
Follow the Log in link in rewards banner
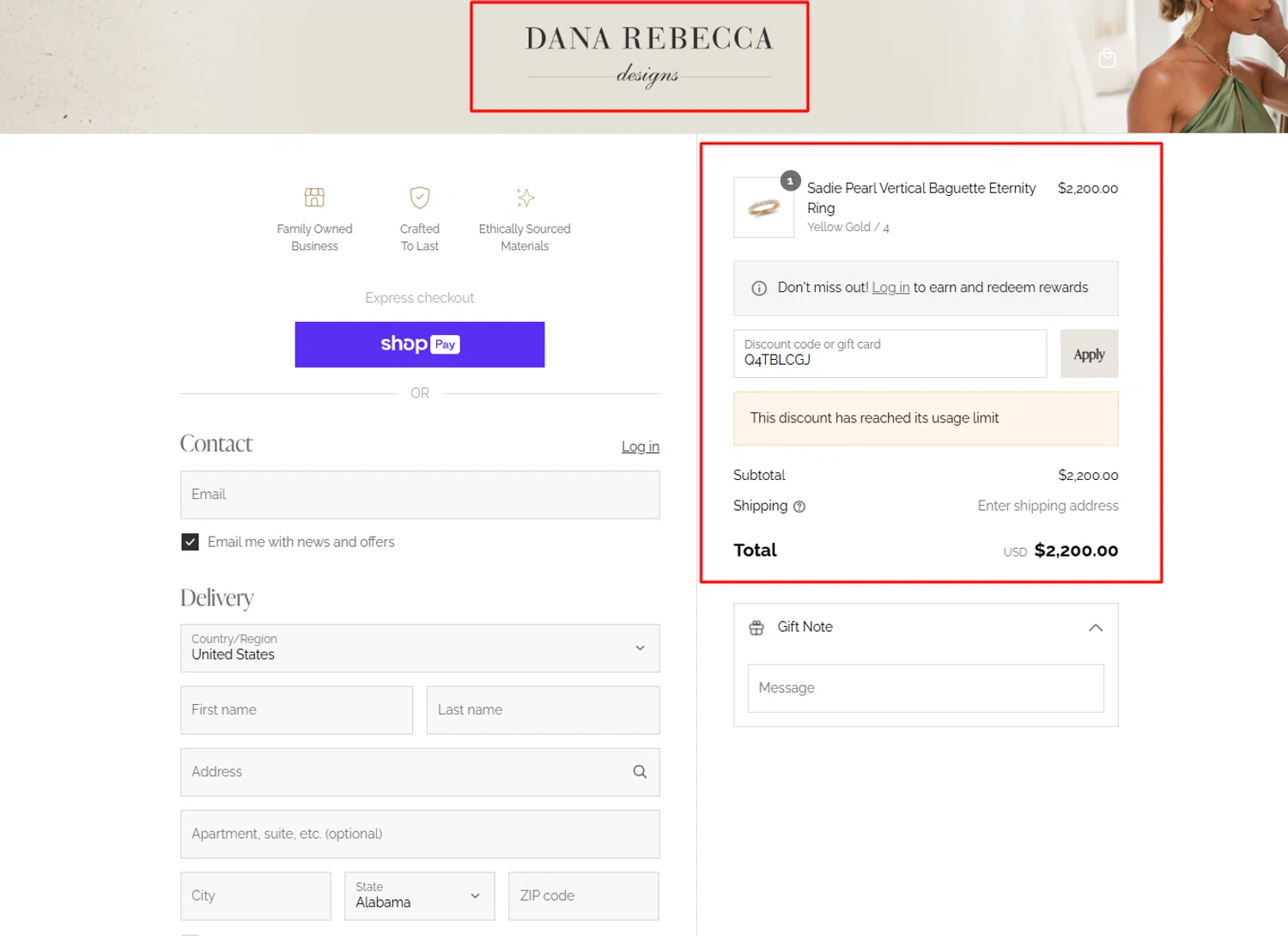pyautogui.click(x=890, y=288)
